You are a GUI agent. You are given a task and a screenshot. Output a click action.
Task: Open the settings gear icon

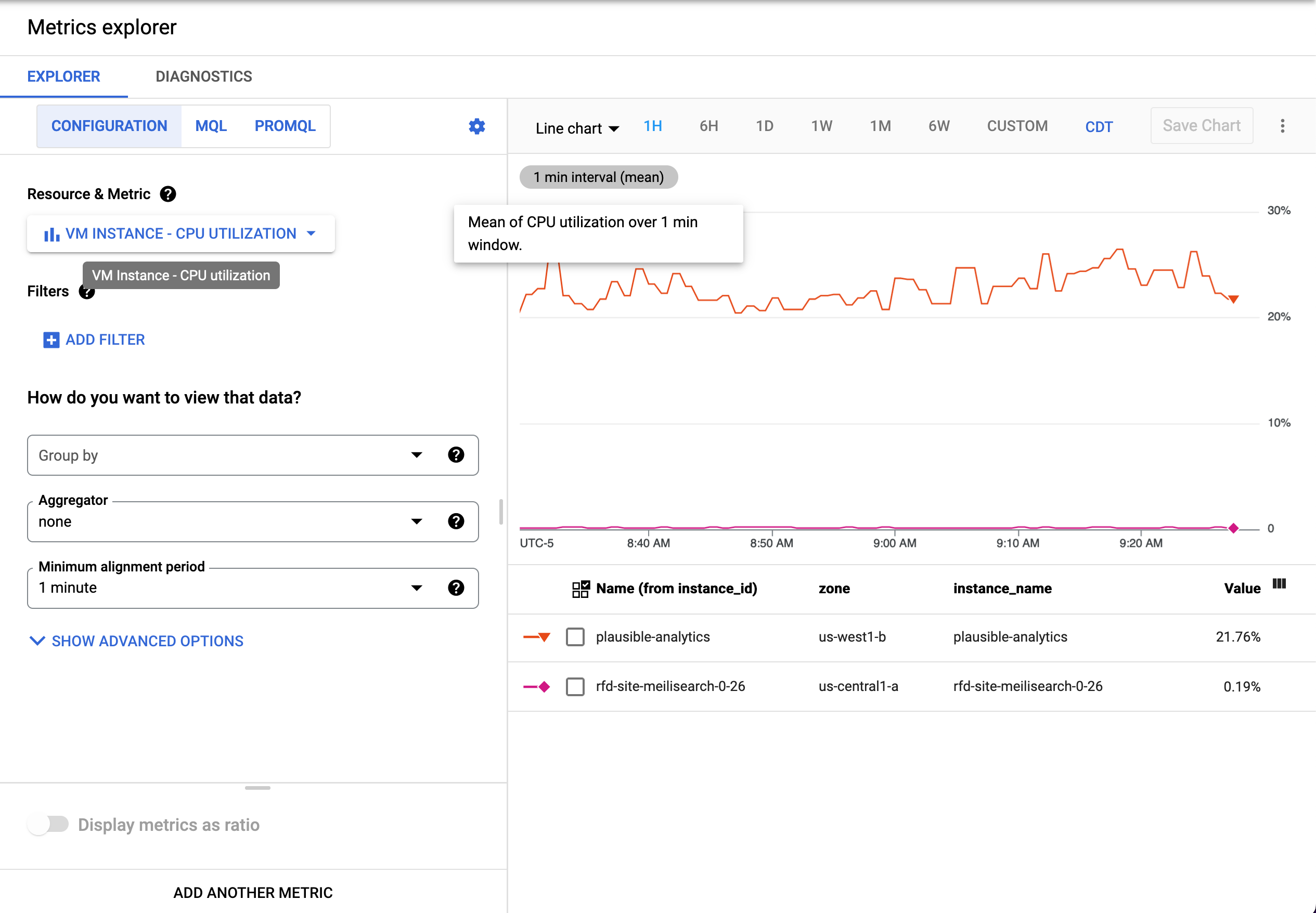pos(476,126)
